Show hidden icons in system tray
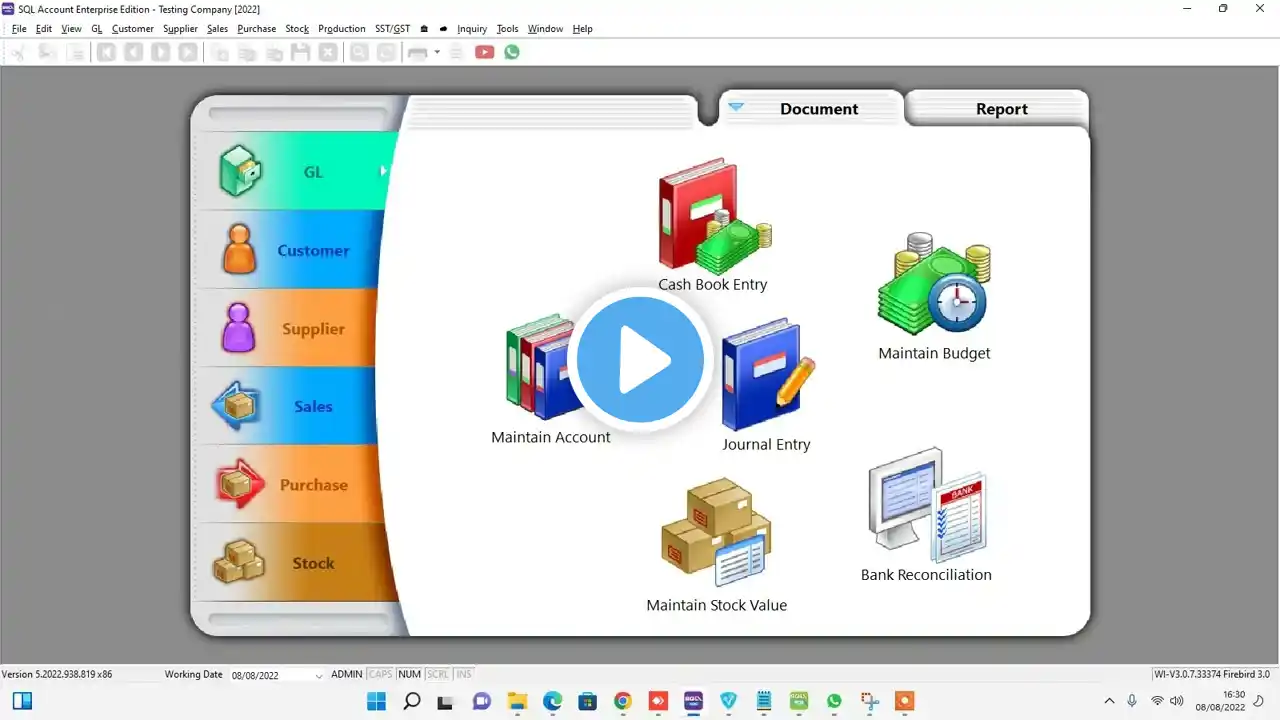1280x720 pixels. [1109, 701]
